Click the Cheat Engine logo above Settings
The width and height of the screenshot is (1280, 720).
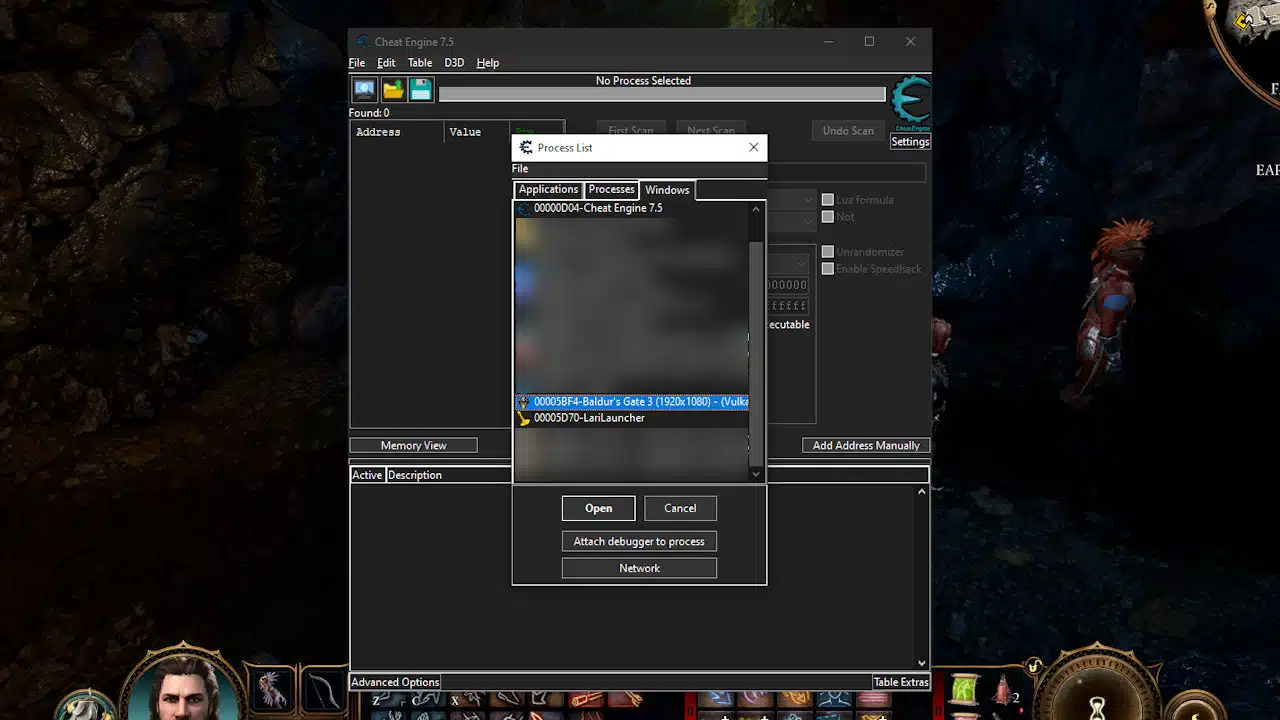point(911,104)
